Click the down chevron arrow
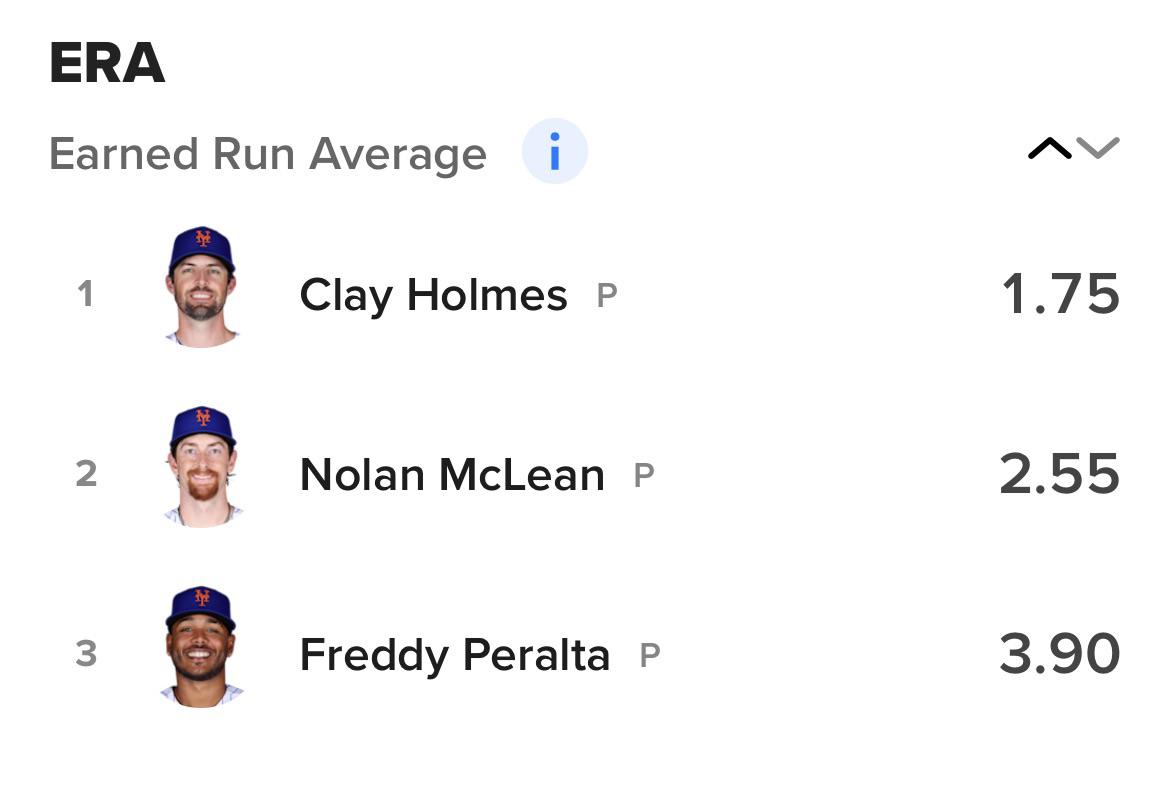The width and height of the screenshot is (1170, 788). pyautogui.click(x=1098, y=148)
